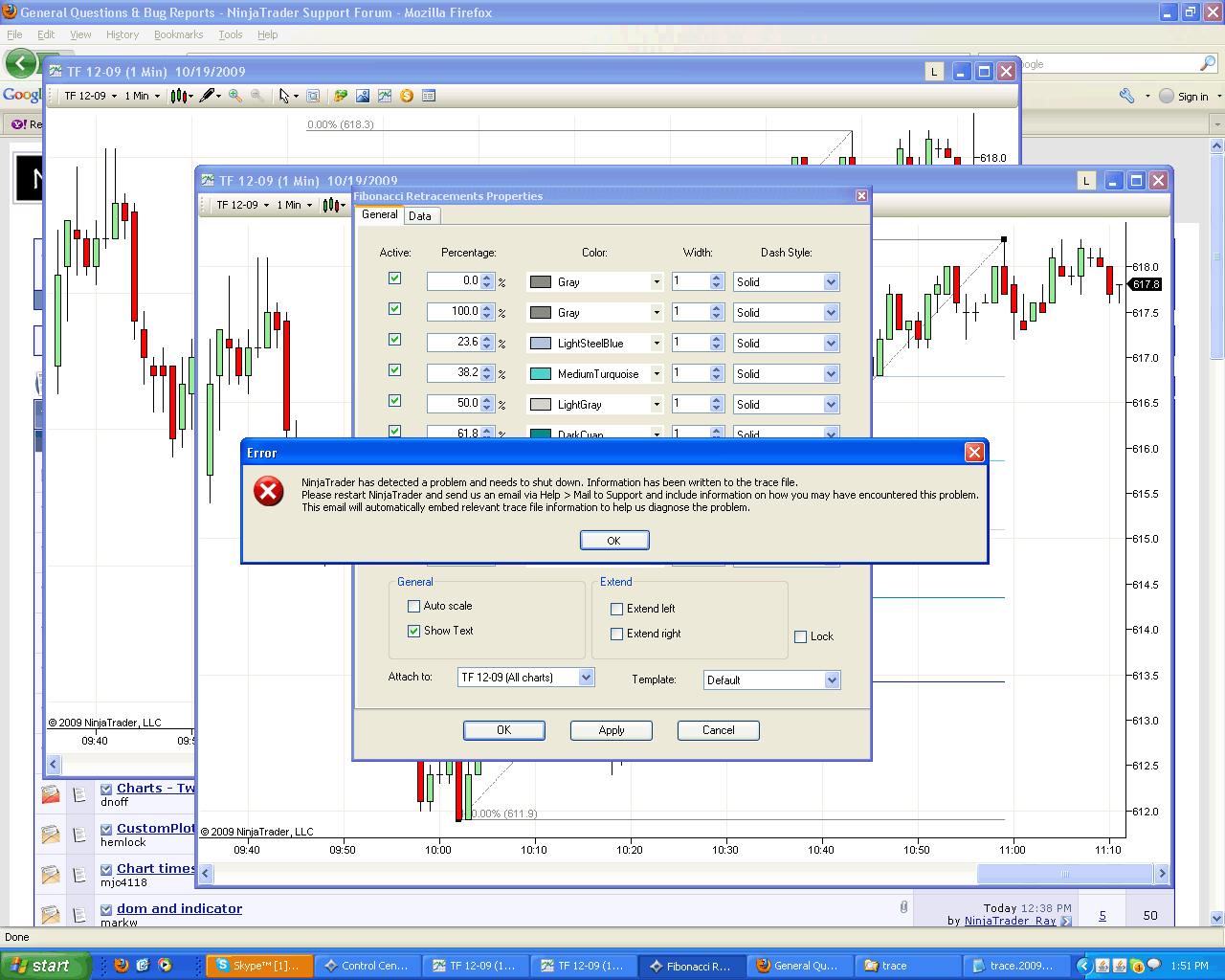
Task: Click the Cancel button
Action: (x=719, y=730)
